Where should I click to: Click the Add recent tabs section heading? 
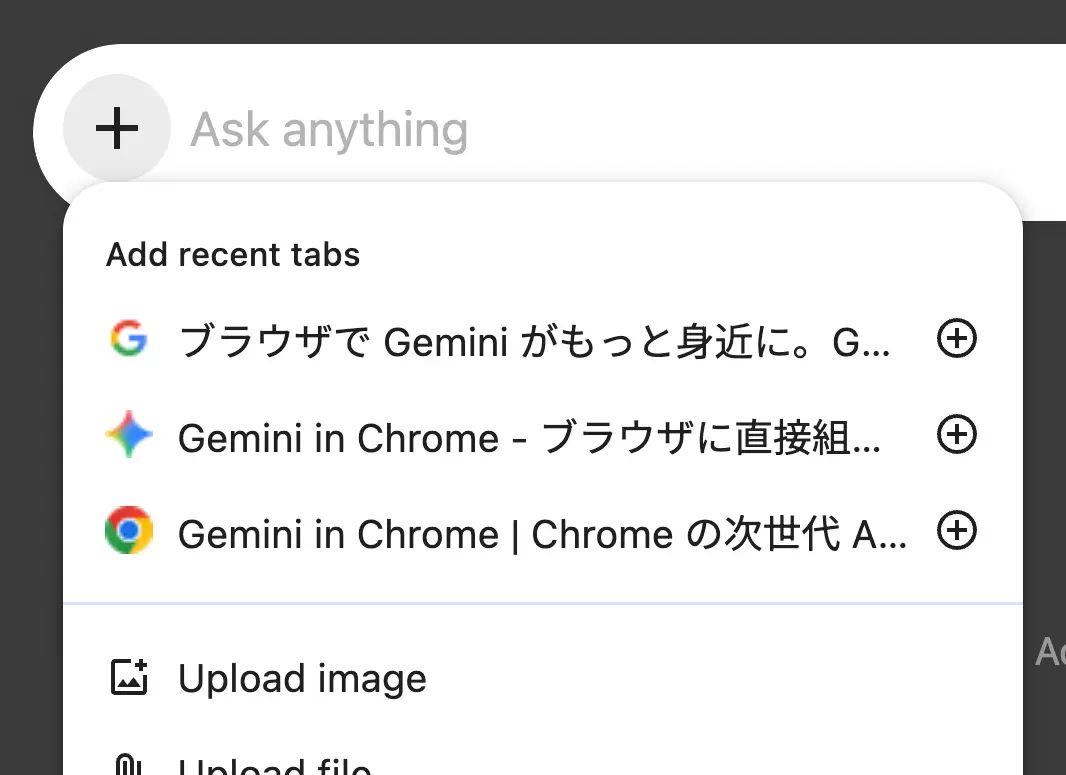point(232,254)
